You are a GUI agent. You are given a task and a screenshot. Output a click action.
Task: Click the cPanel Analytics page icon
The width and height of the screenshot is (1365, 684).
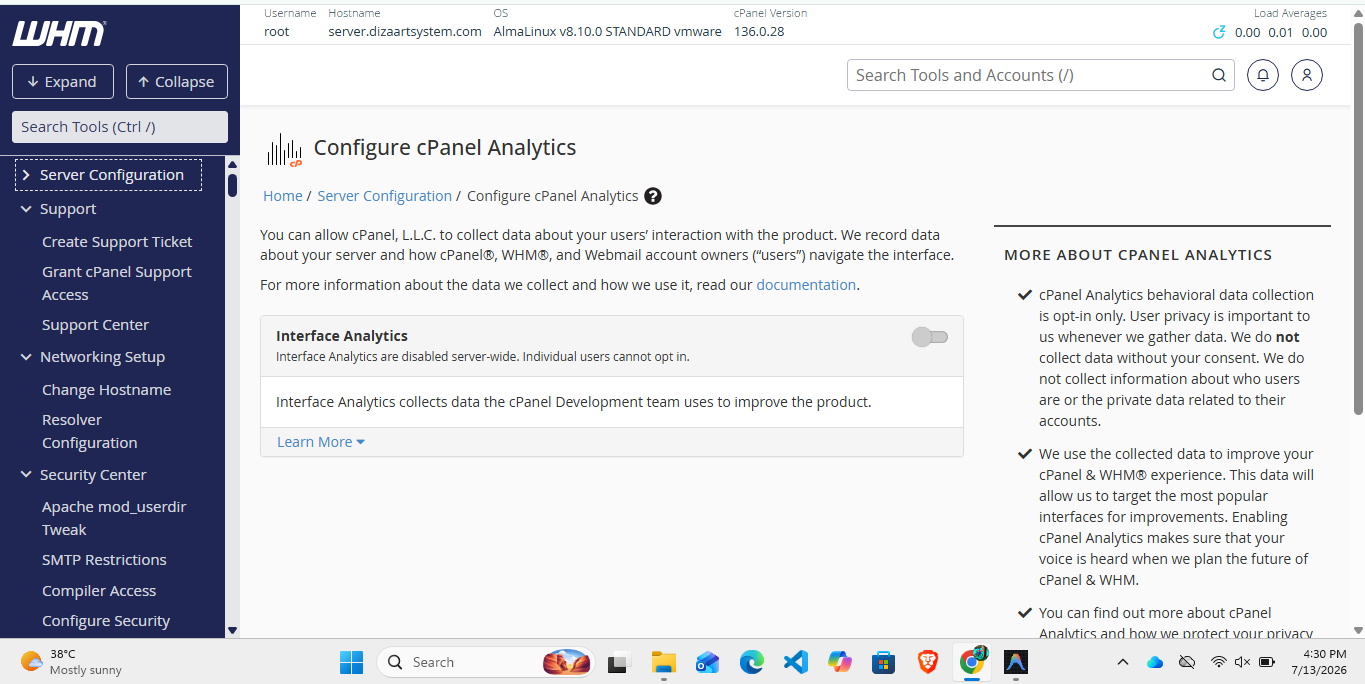click(285, 149)
